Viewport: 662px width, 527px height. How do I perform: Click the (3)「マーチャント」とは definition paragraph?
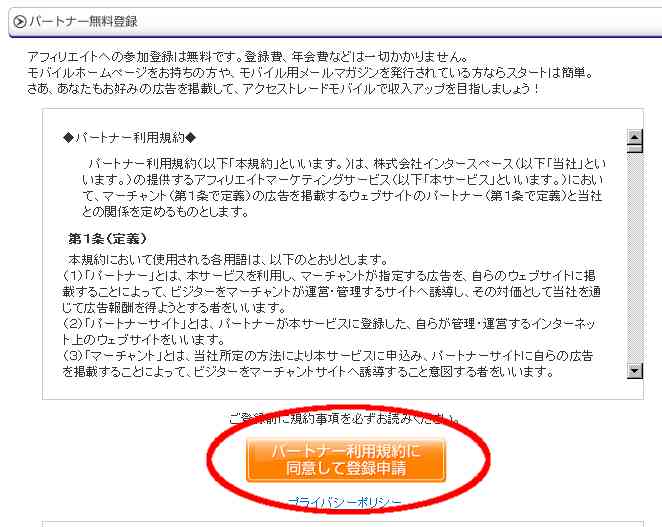[x=328, y=364]
